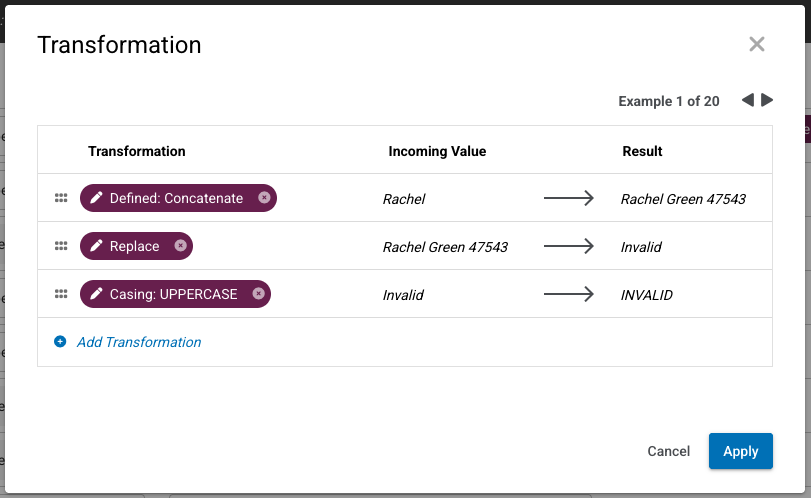Open the Replace pill label
Screen dimensions: 811x498
(x=135, y=246)
